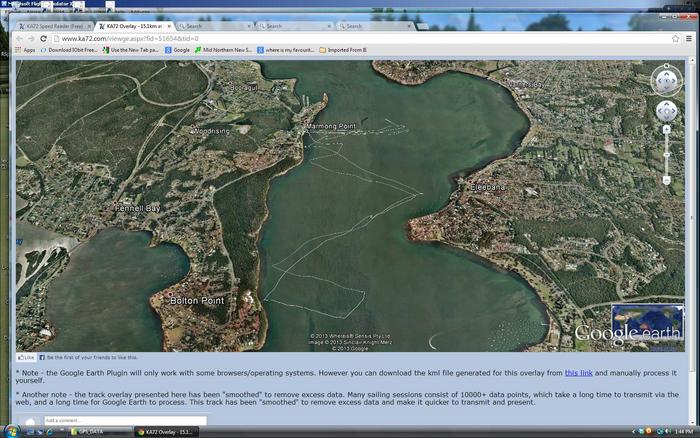Click the Marmong Point map label
The image size is (700, 438).
click(332, 126)
